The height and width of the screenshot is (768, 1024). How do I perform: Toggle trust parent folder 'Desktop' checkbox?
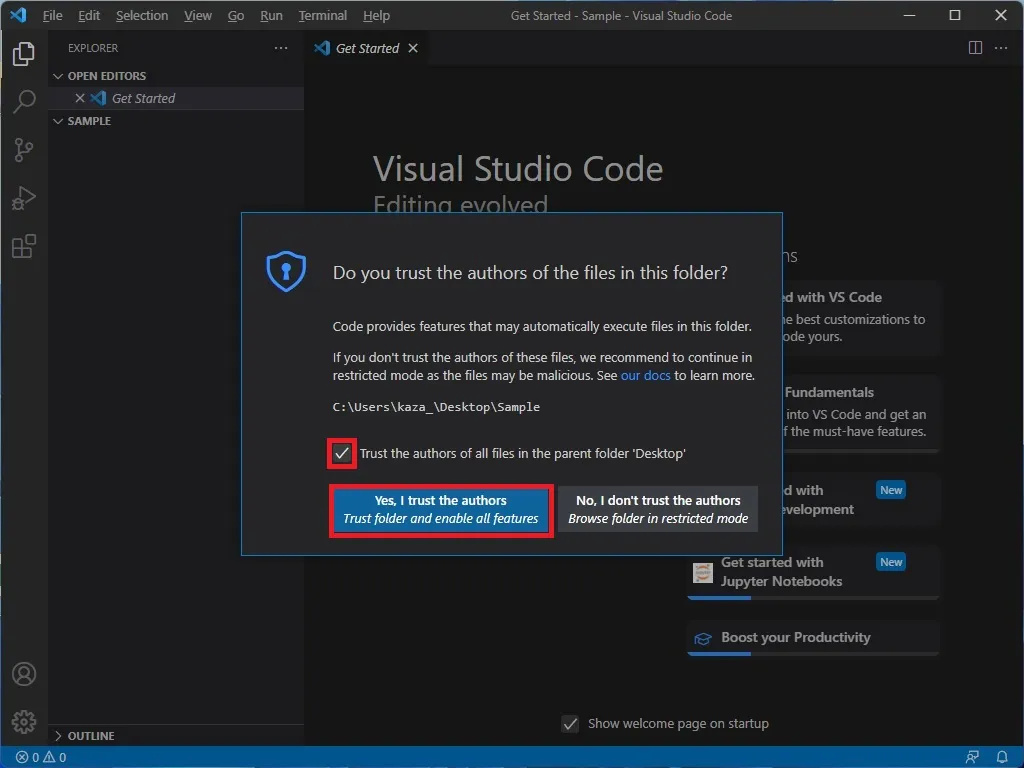click(342, 453)
